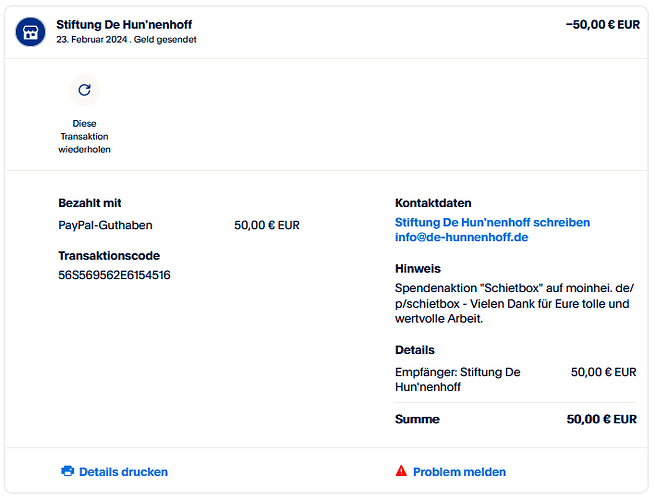Click the Empfänger row amount '50,00 € EUR'
The width and height of the screenshot is (655, 500).
tap(603, 372)
